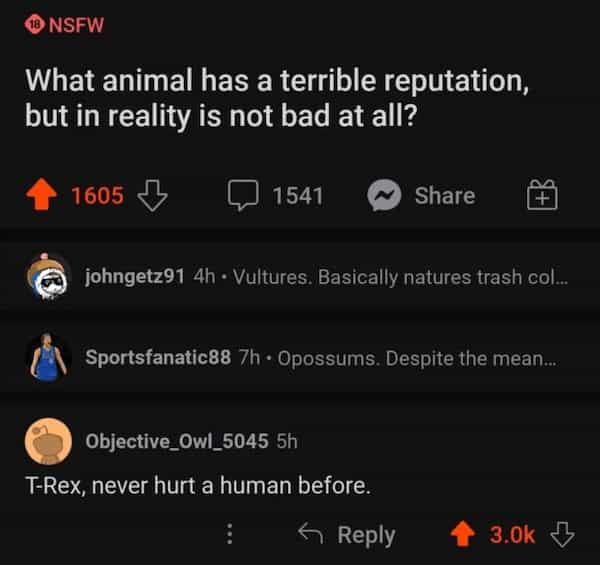
Task: Downvote the T-Rex comment
Action: click(x=564, y=535)
